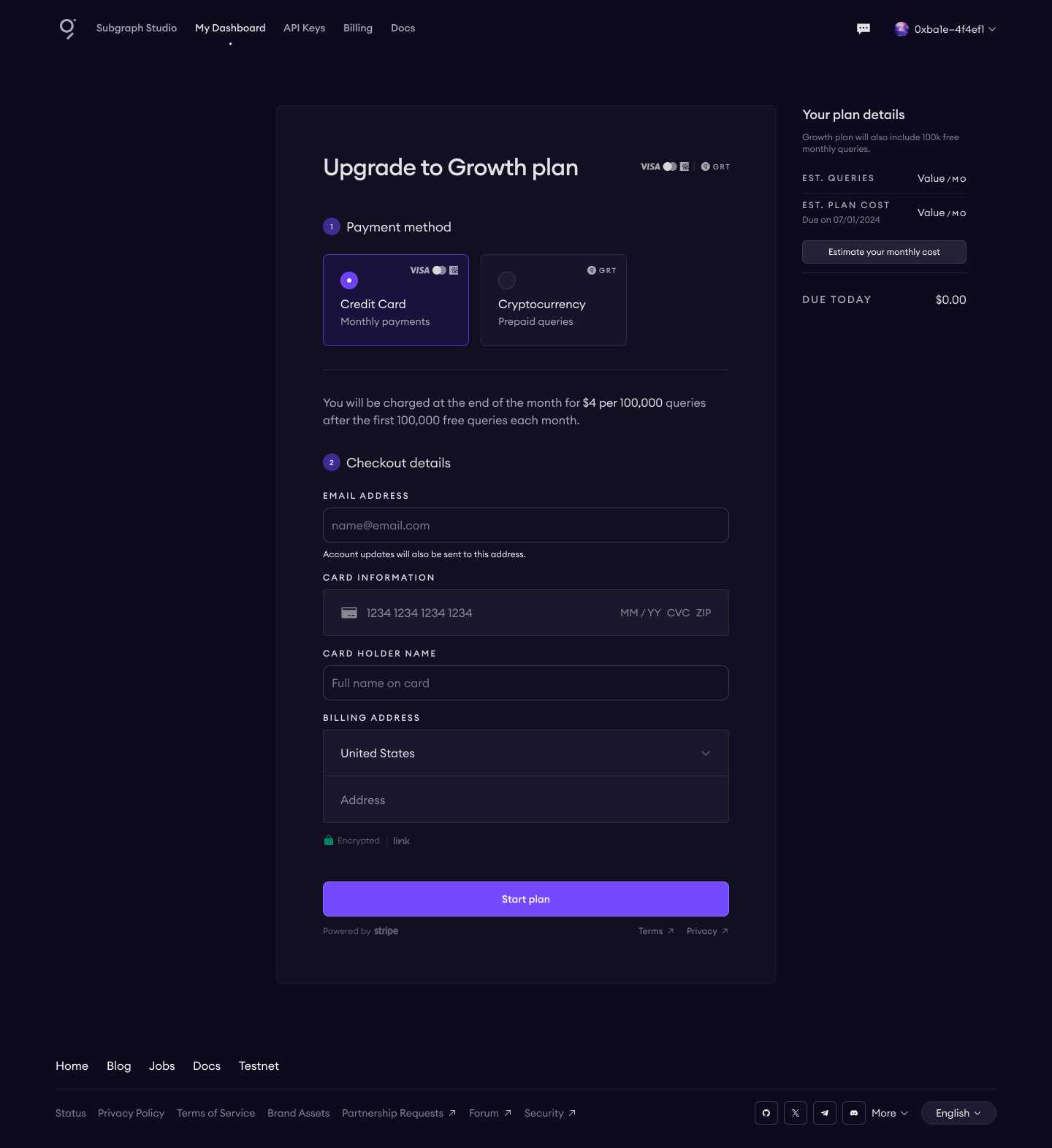
Task: Click the user avatar icon
Action: pos(902,29)
